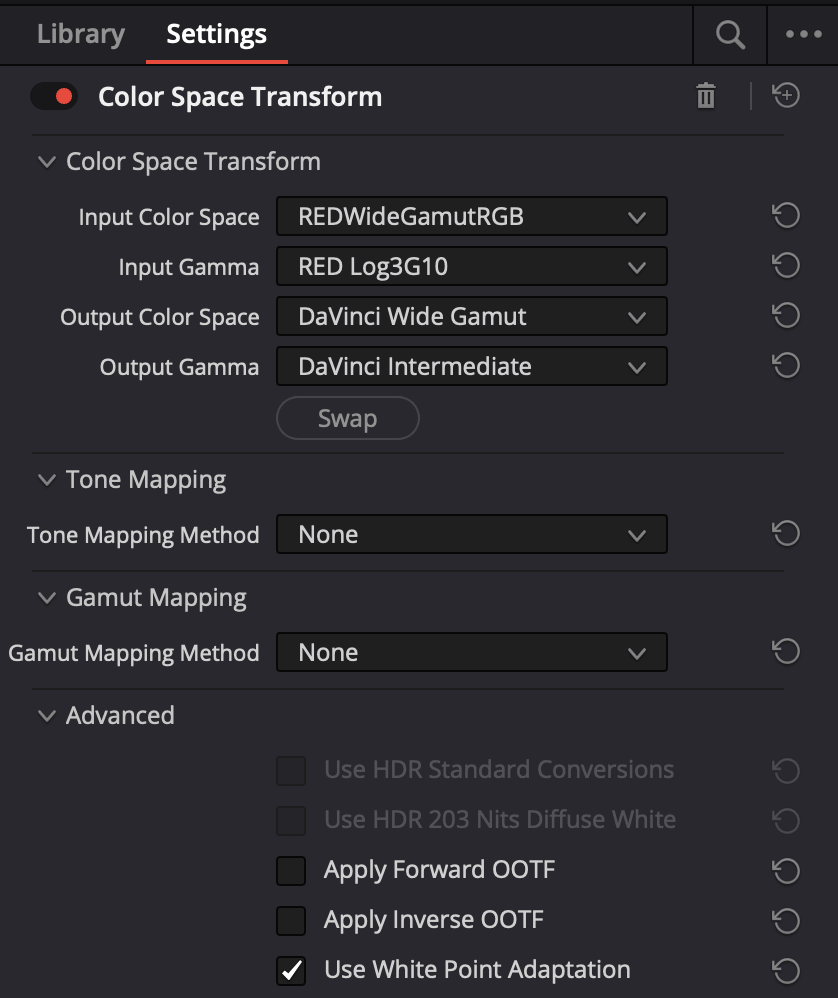
Task: Collapse the Tone Mapping section
Action: coord(46,479)
